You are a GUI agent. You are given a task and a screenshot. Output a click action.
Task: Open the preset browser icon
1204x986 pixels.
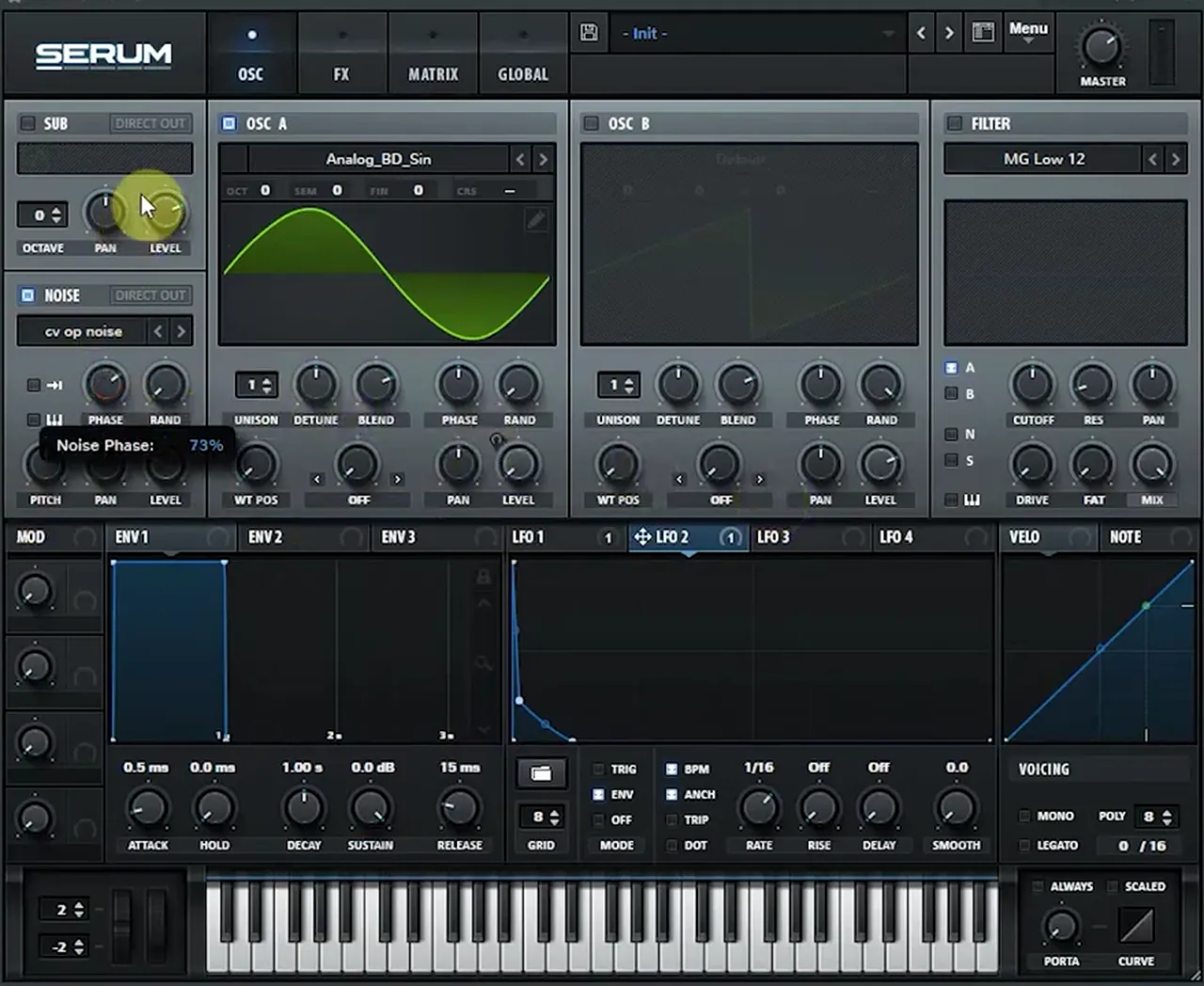pos(983,33)
